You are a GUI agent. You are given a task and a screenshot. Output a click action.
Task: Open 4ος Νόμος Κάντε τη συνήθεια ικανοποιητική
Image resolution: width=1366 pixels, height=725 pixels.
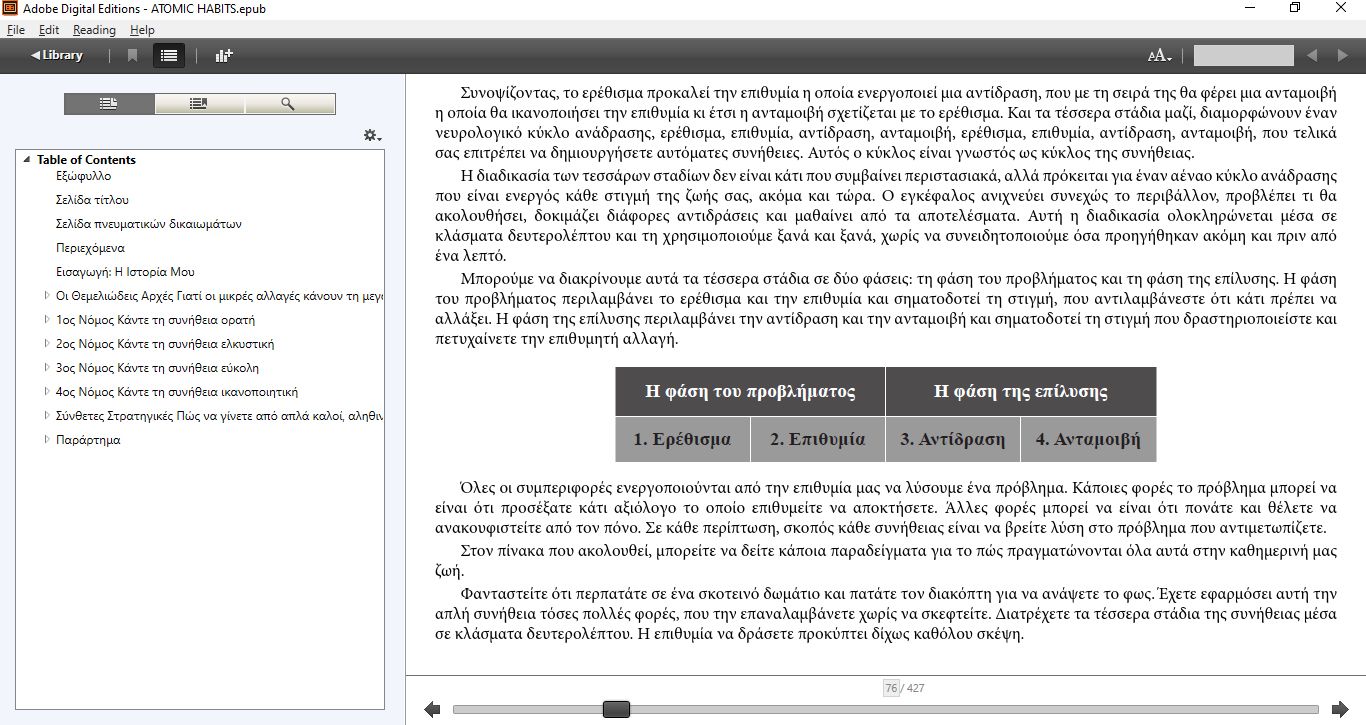[177, 392]
